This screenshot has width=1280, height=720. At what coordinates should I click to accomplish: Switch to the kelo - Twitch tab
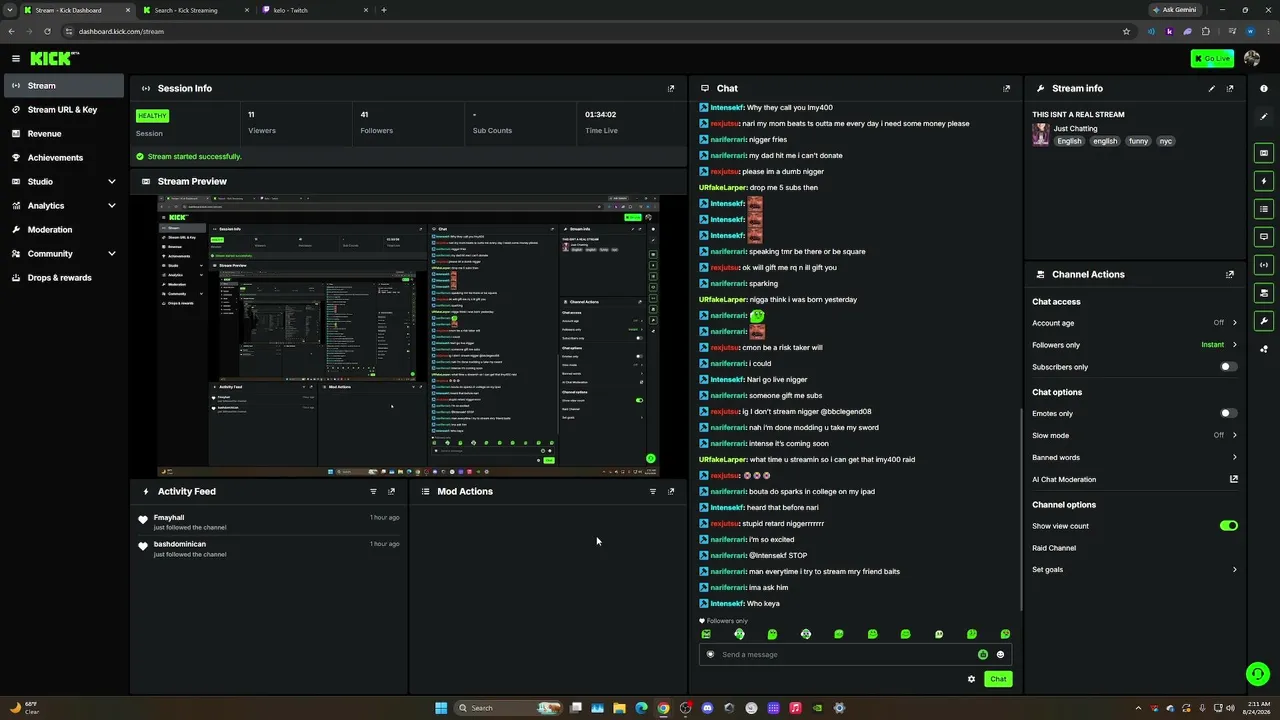[314, 10]
